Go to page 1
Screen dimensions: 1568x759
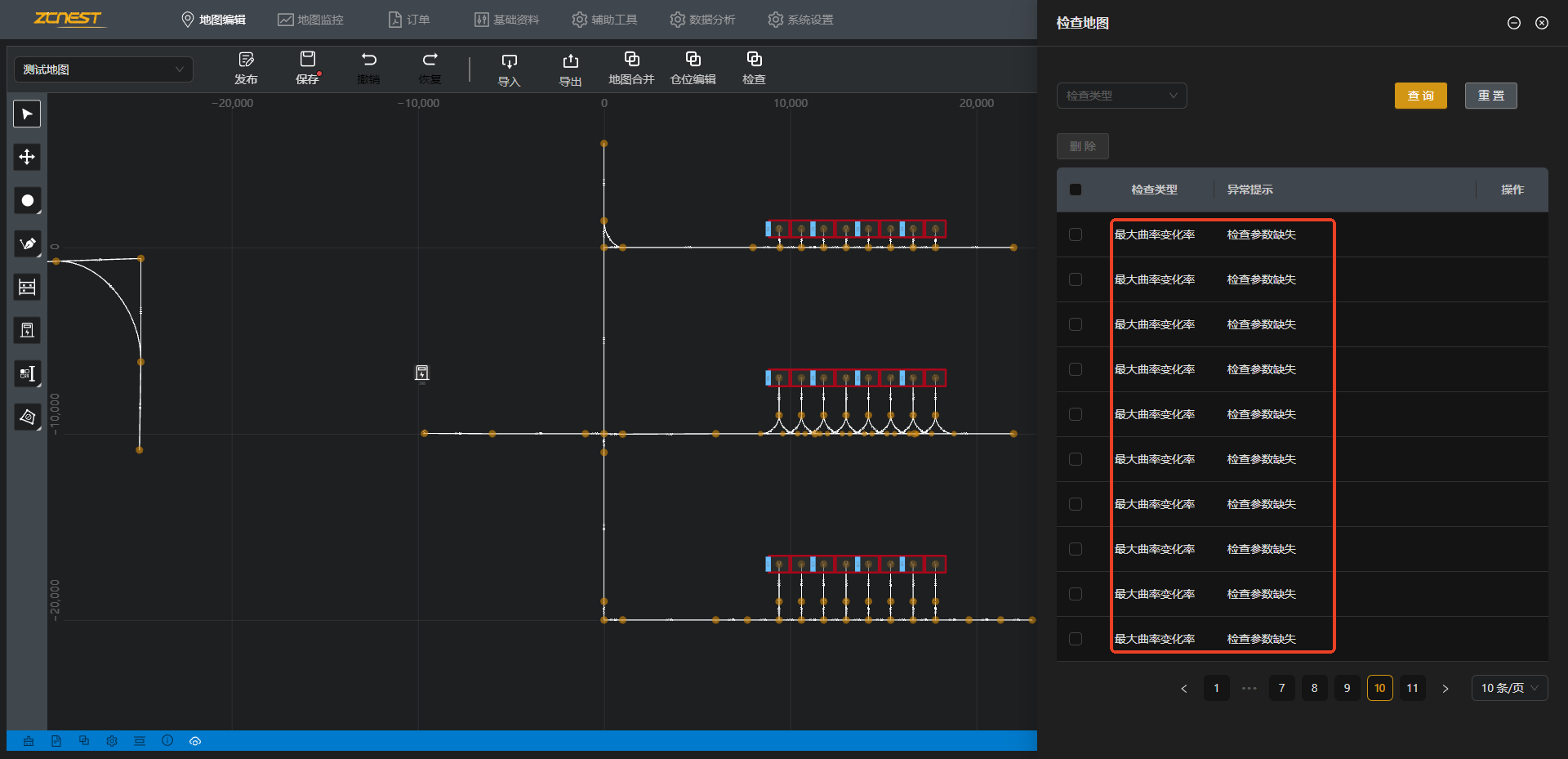[1216, 688]
